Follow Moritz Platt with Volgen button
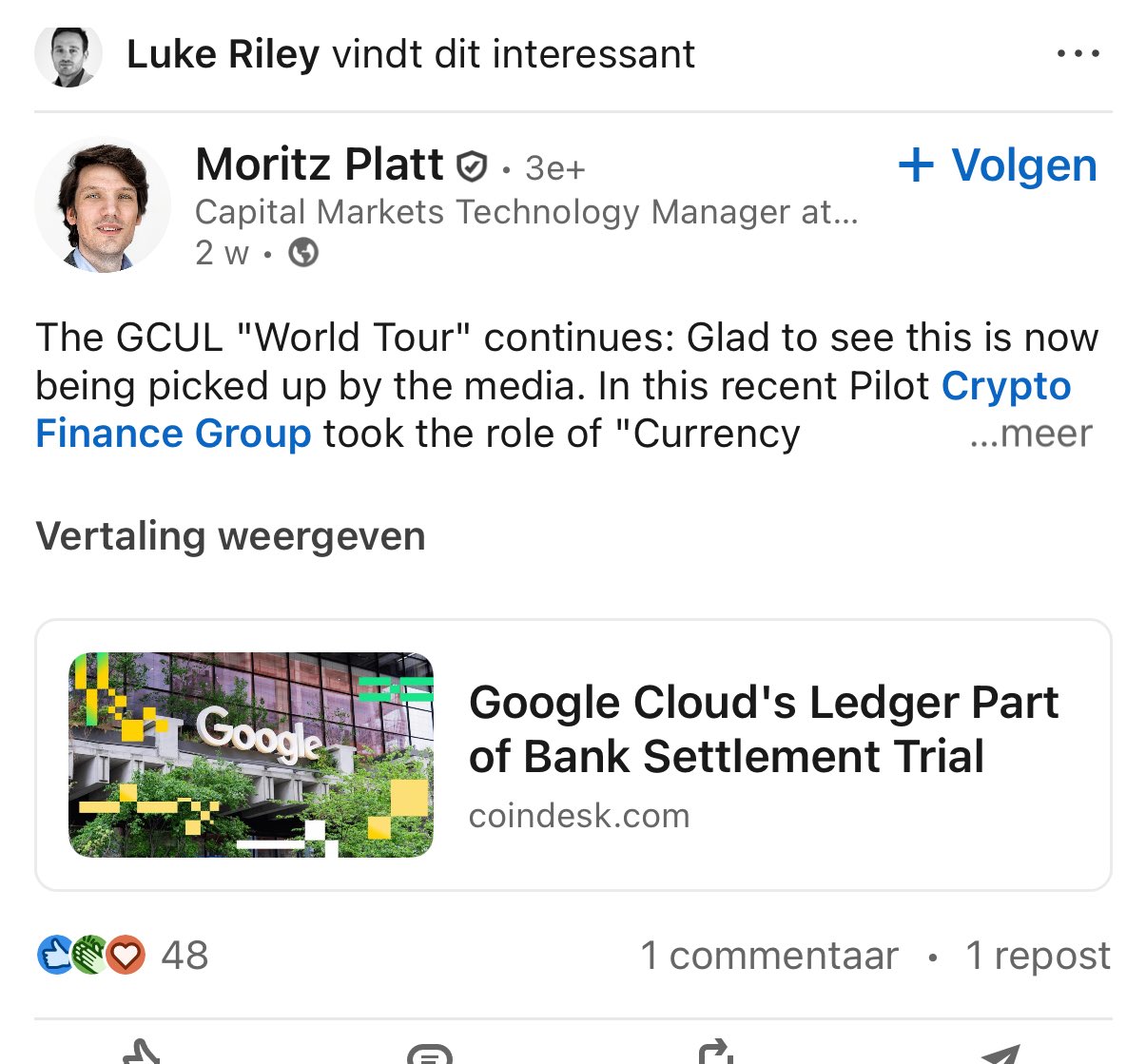This screenshot has height=1064, width=1146. (997, 165)
